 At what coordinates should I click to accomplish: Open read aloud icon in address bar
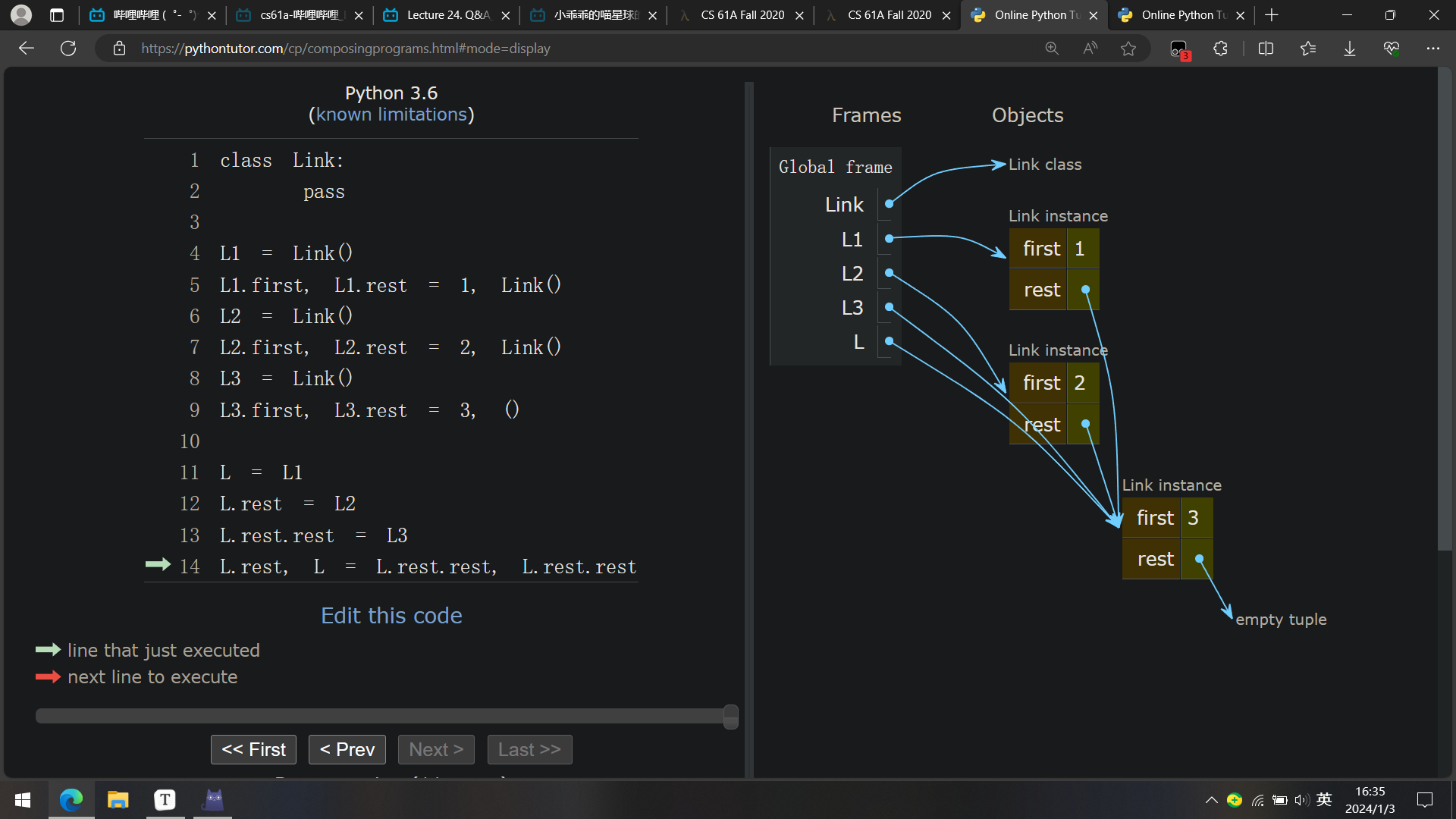click(1090, 49)
